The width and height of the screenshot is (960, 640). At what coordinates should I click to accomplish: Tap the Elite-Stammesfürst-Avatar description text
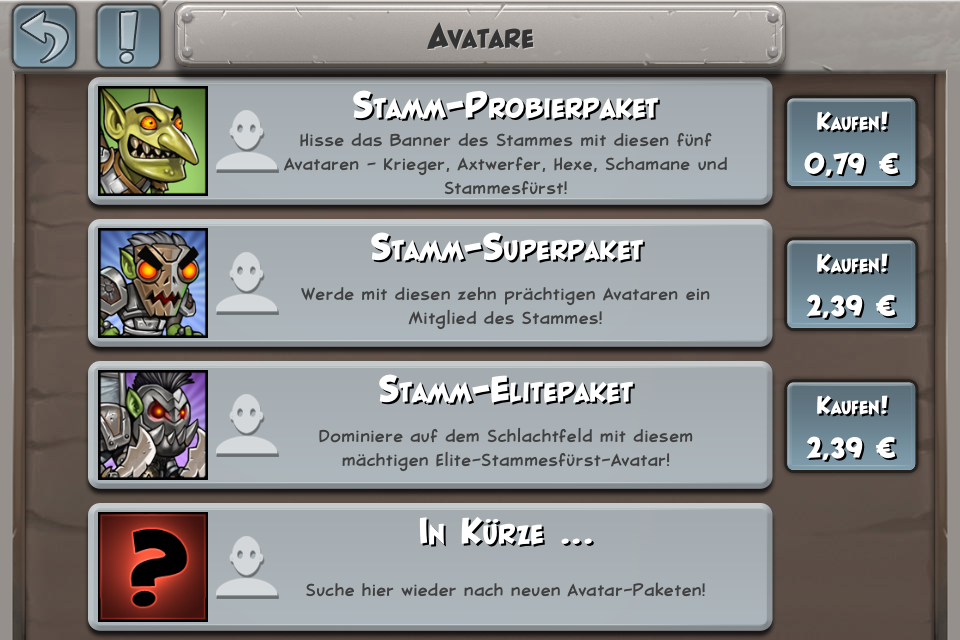click(506, 448)
